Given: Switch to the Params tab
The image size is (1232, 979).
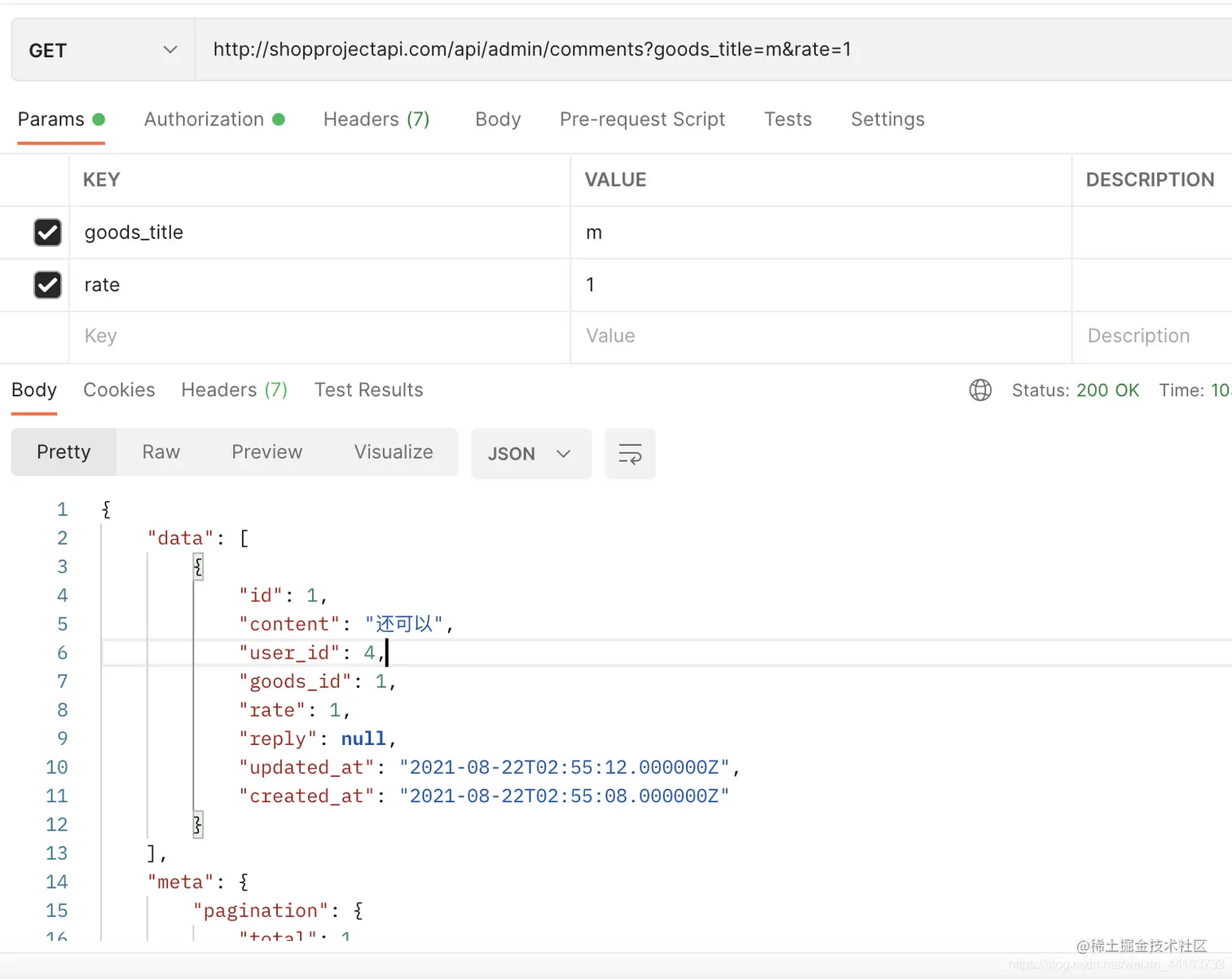Looking at the screenshot, I should pos(61,119).
